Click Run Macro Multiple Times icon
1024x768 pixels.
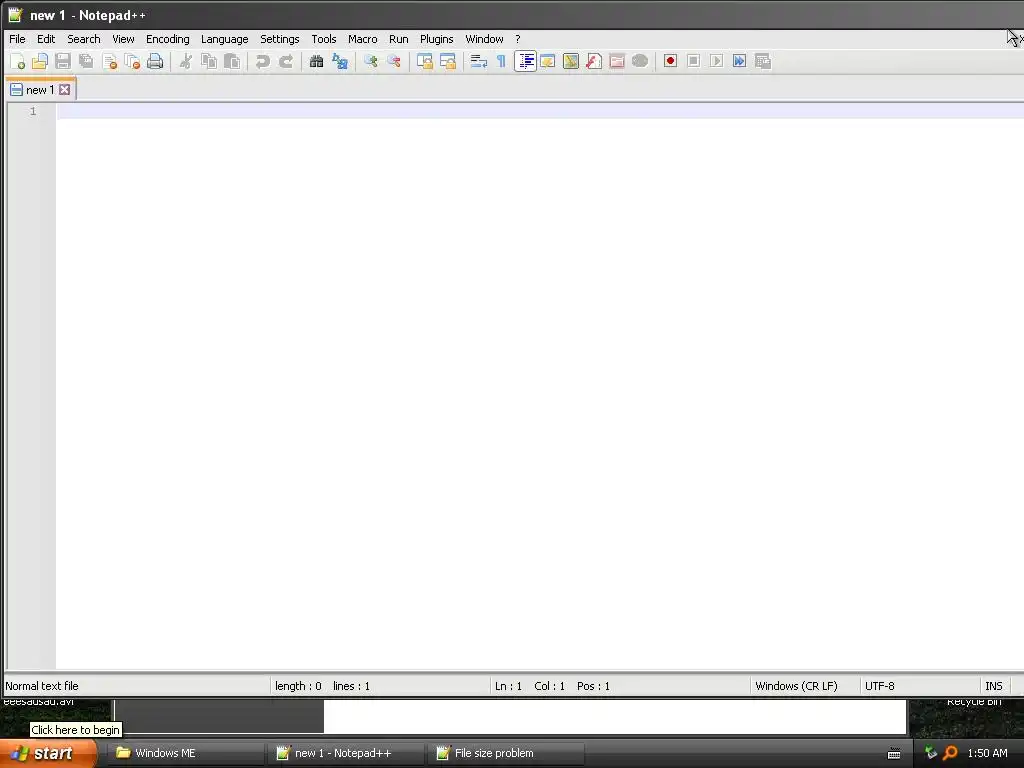tap(739, 61)
